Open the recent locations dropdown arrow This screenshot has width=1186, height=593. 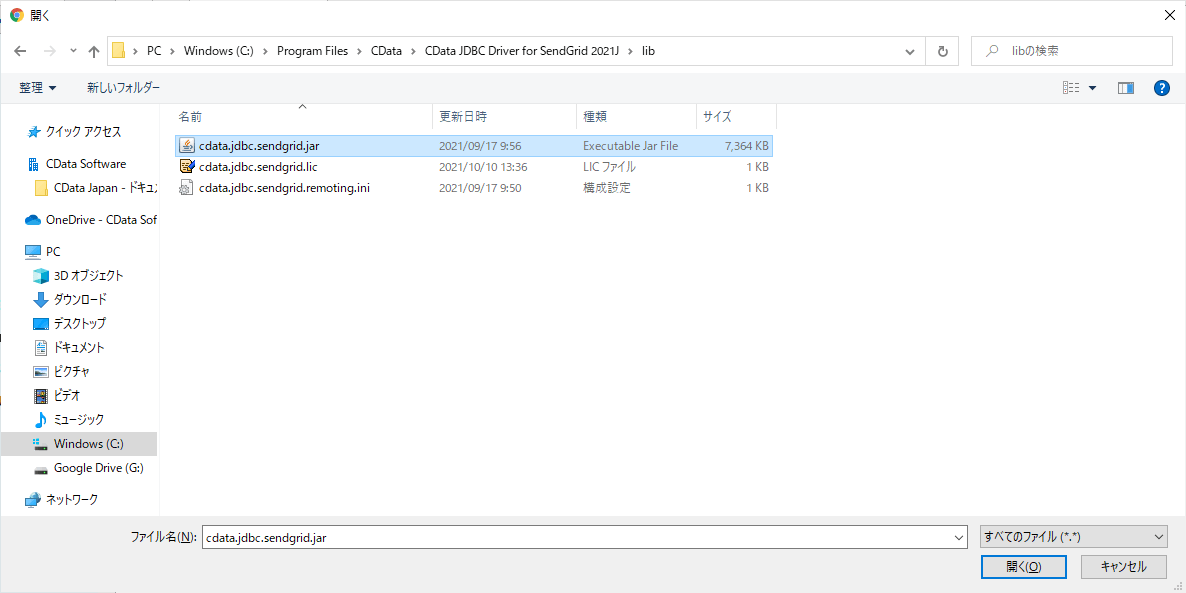click(x=73, y=51)
